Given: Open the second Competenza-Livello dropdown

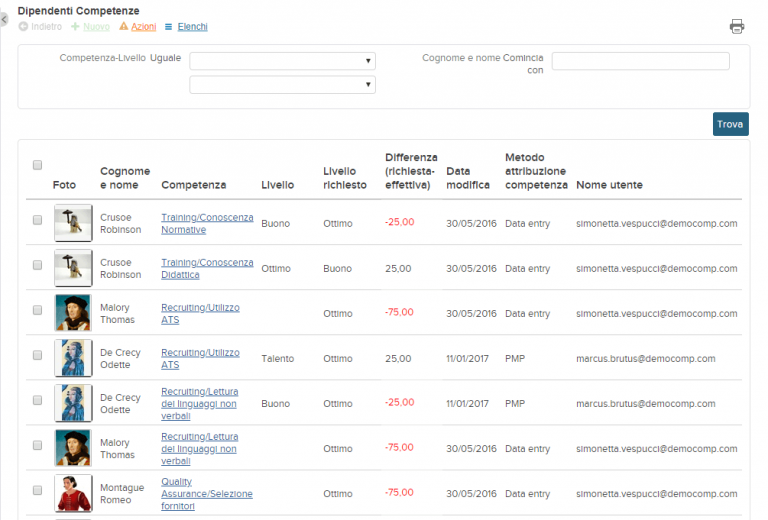Looking at the screenshot, I should click(283, 85).
